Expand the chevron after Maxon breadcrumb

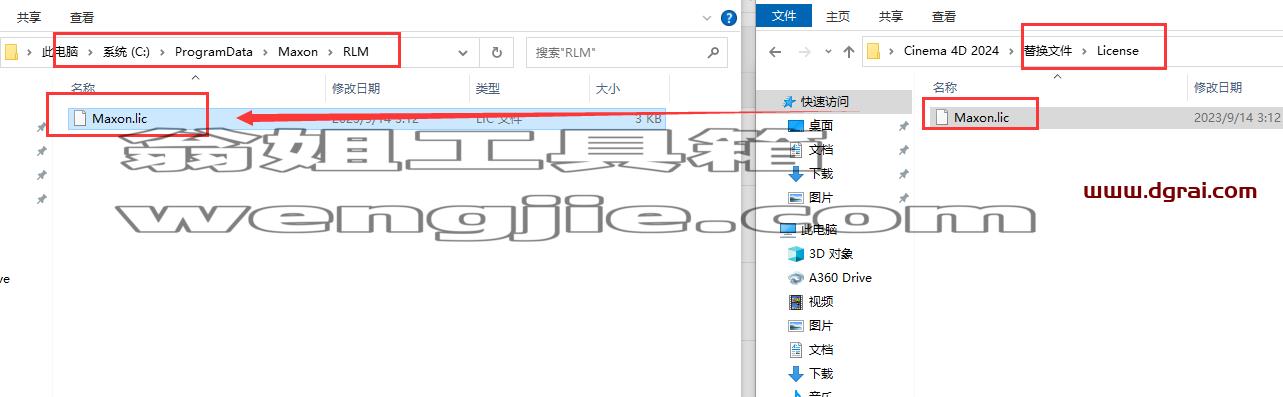330,52
